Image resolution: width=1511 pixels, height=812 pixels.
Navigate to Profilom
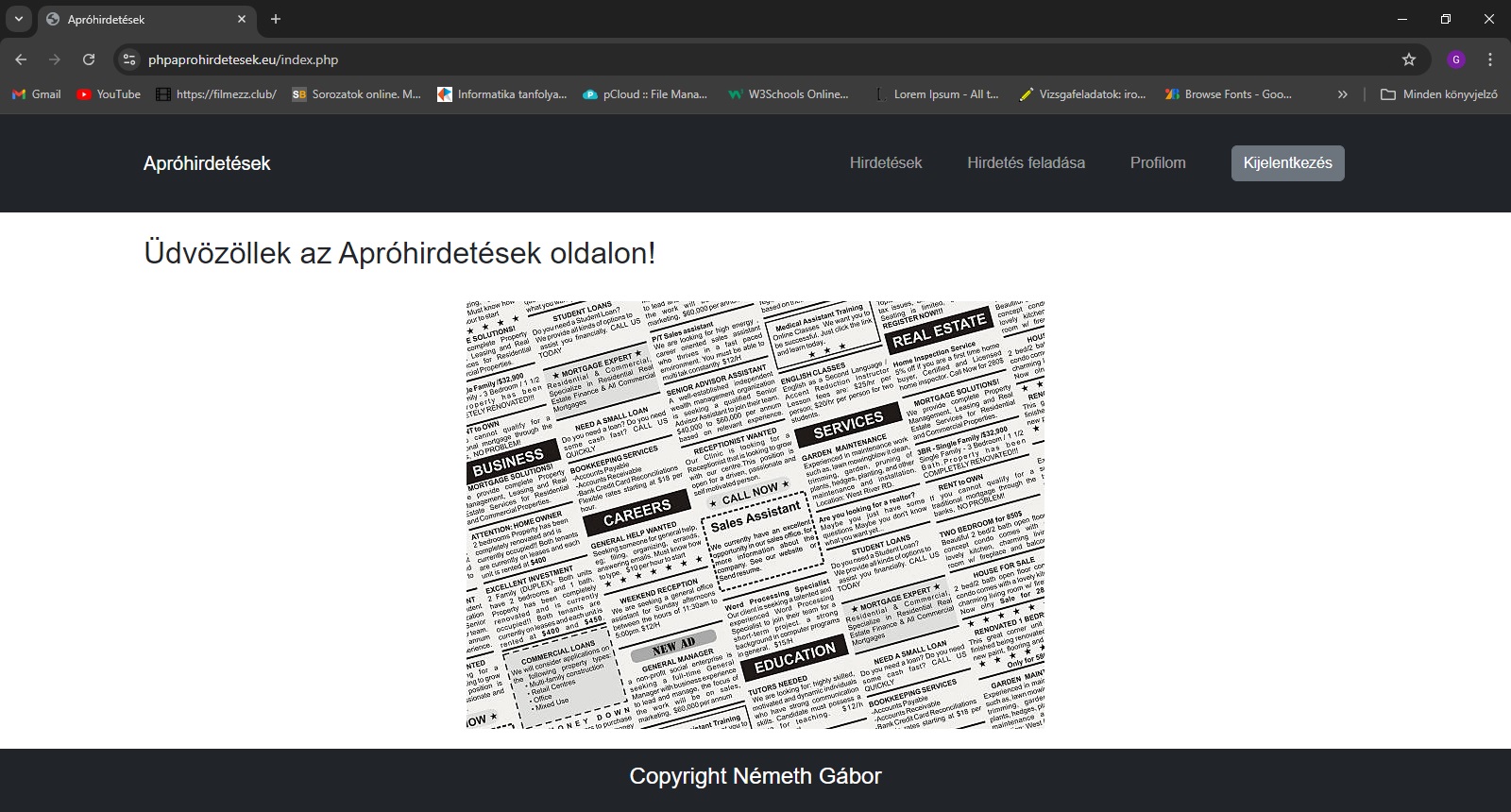[x=1158, y=163]
